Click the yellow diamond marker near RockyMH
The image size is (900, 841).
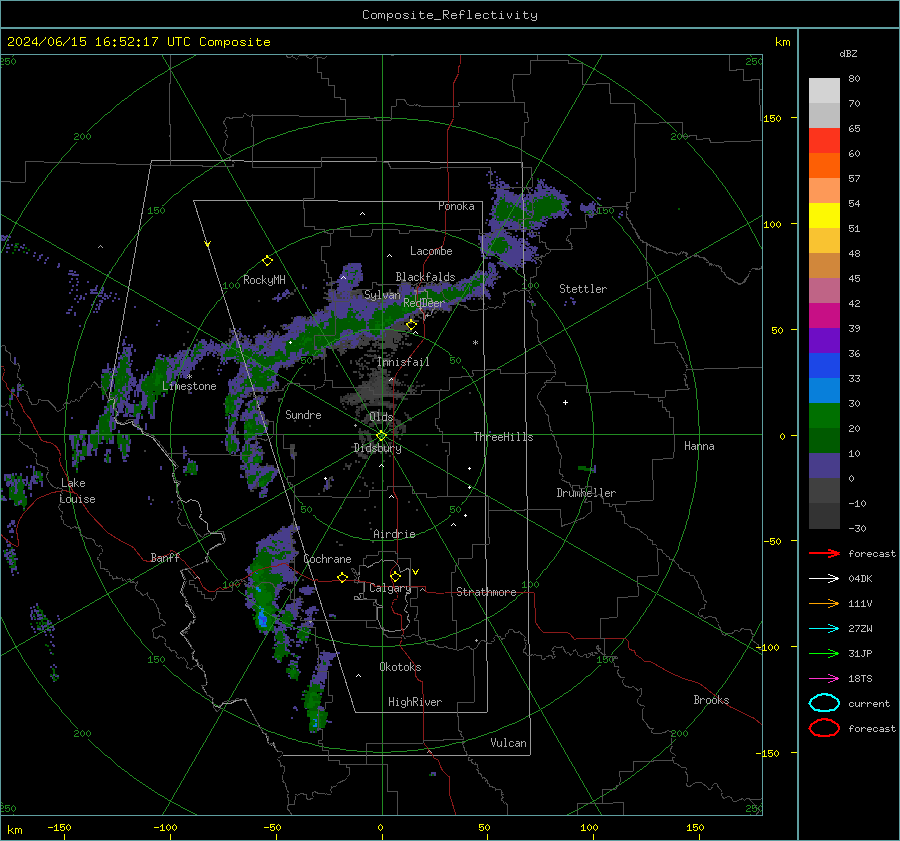pyautogui.click(x=267, y=261)
